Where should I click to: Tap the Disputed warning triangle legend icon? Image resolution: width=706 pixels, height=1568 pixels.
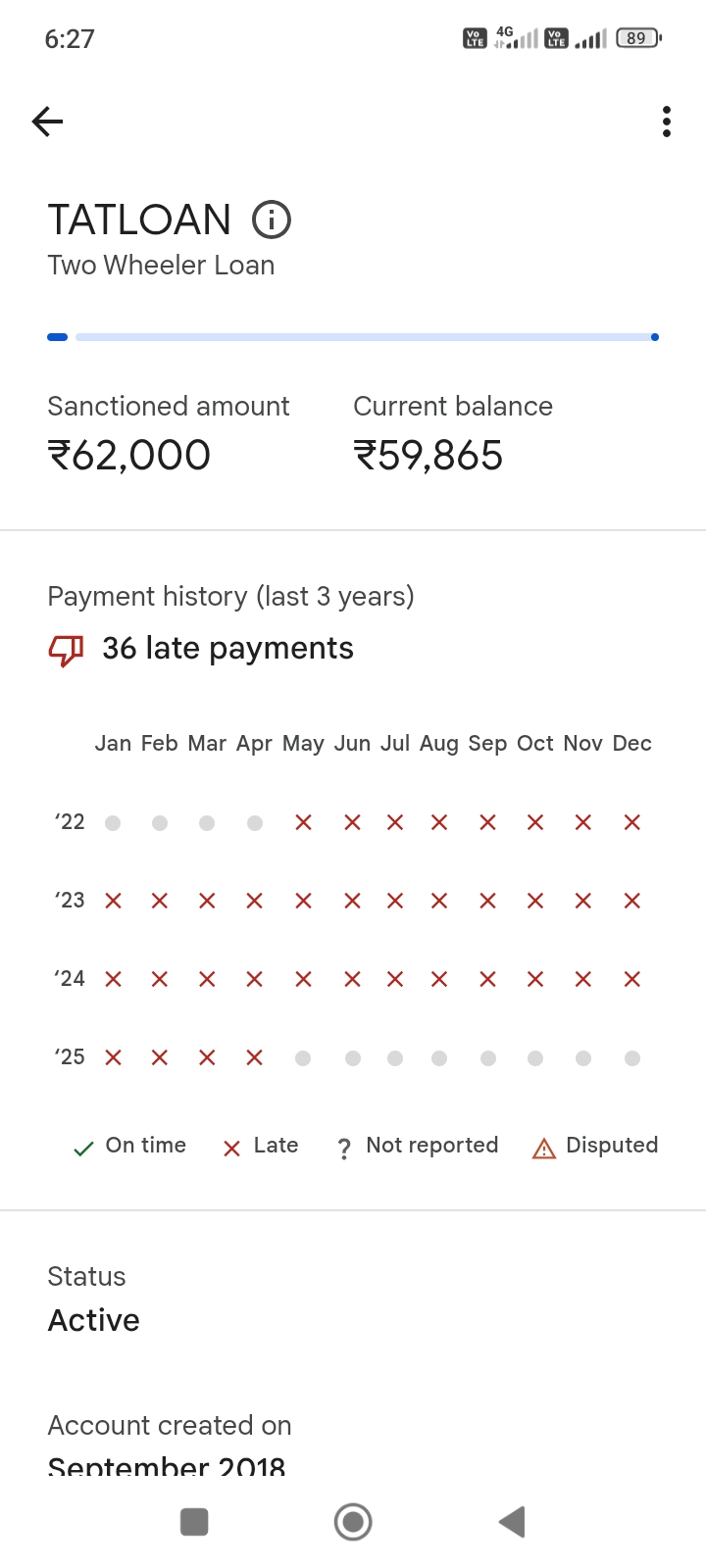(x=543, y=1148)
